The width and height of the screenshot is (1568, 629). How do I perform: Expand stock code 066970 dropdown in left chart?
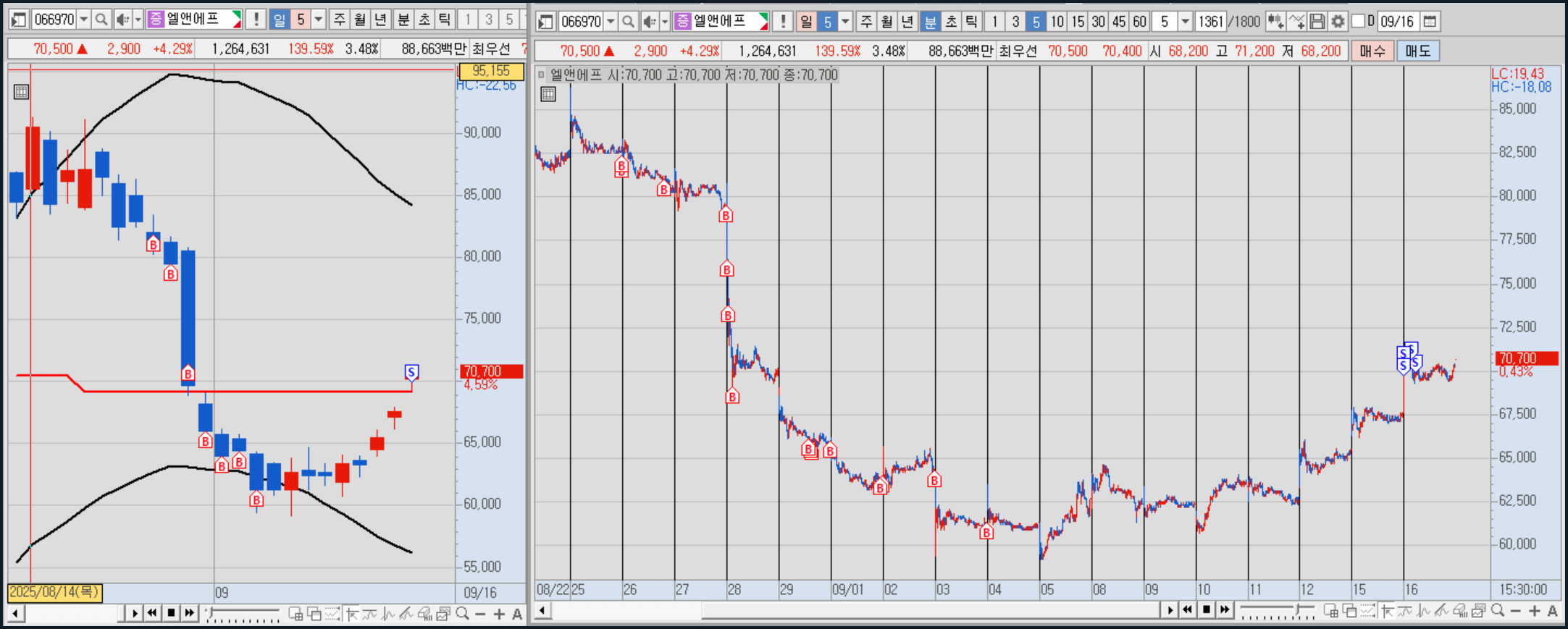pos(84,20)
